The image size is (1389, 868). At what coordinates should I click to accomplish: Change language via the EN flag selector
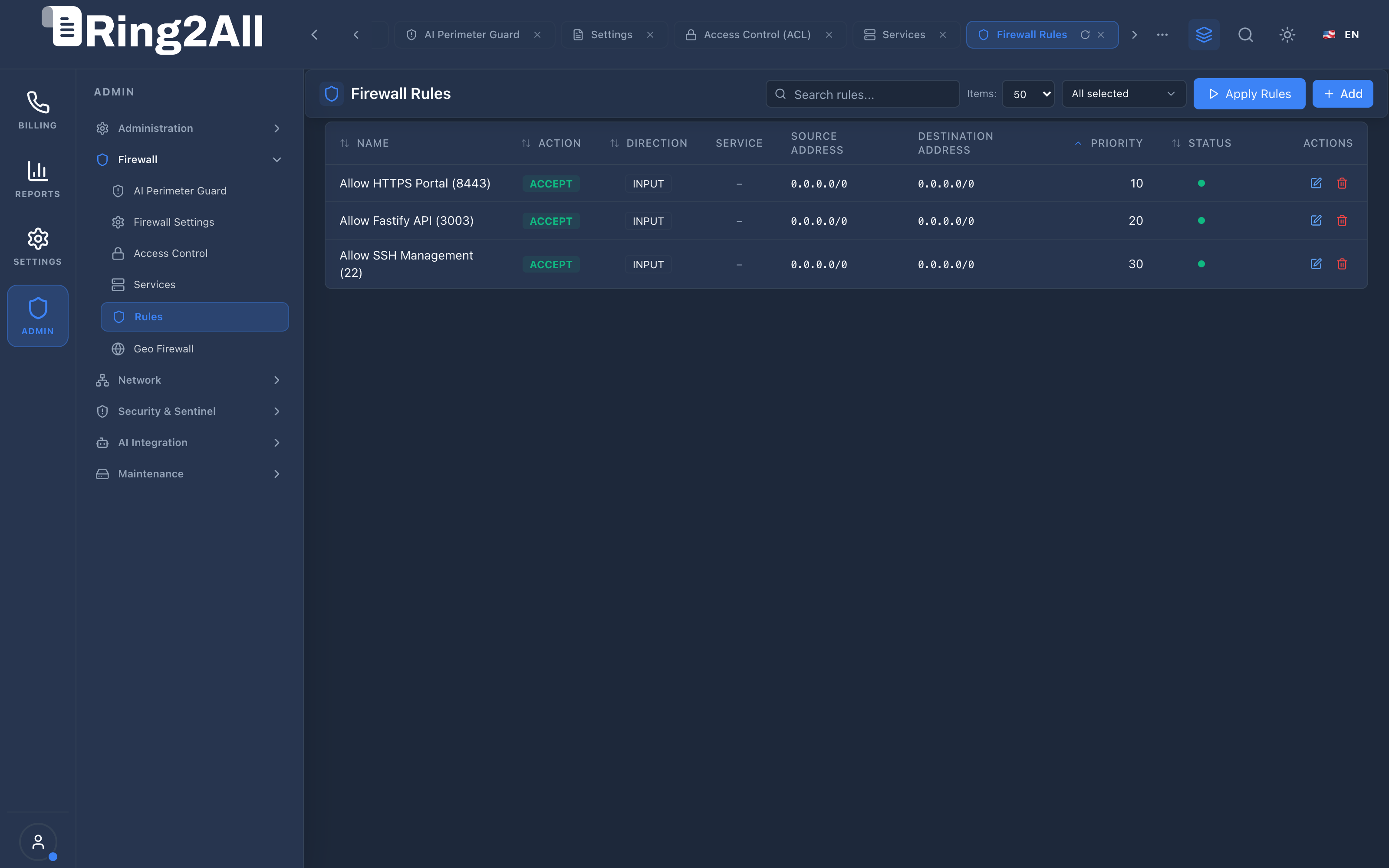(1341, 34)
